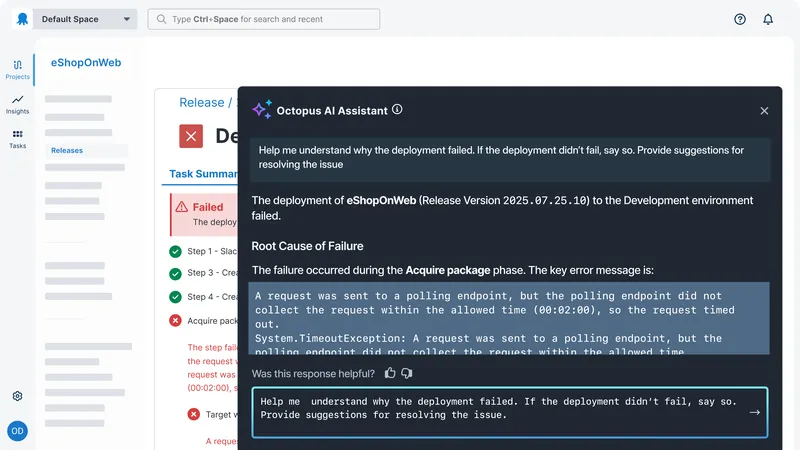
Task: Switch to the Task Summary tab
Action: pyautogui.click(x=203, y=174)
